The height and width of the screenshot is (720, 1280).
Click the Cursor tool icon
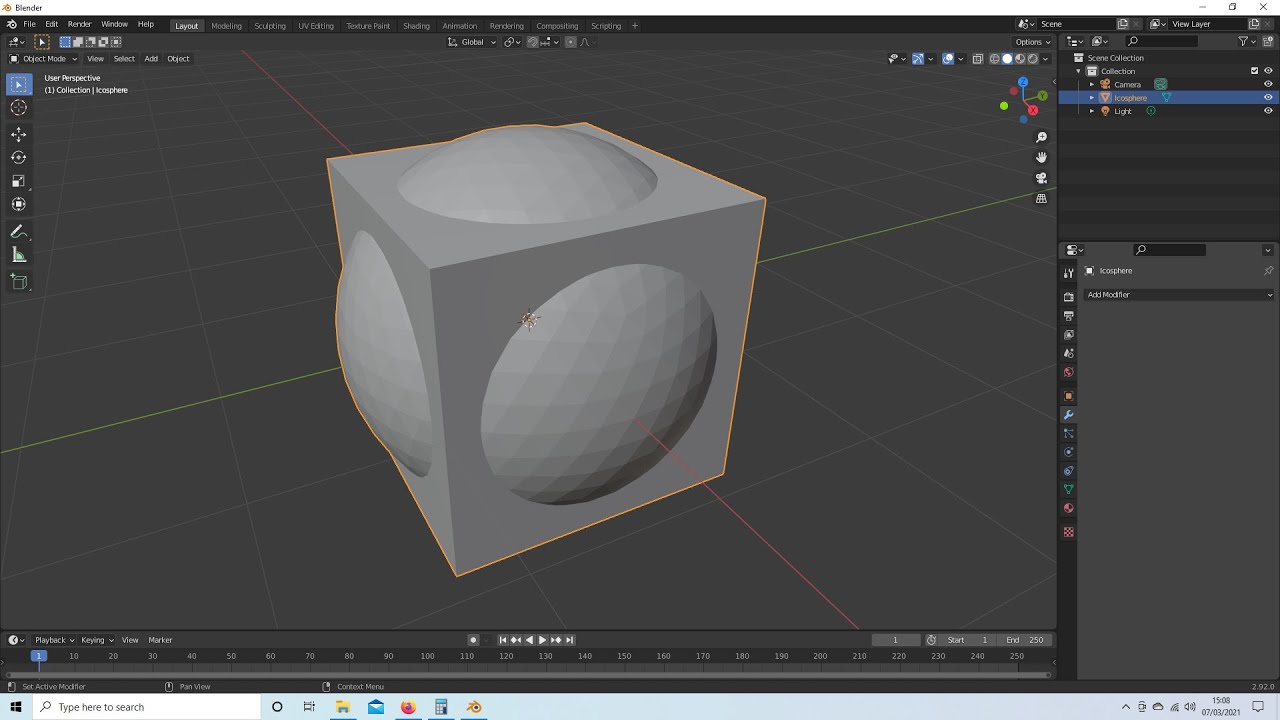pyautogui.click(x=18, y=108)
